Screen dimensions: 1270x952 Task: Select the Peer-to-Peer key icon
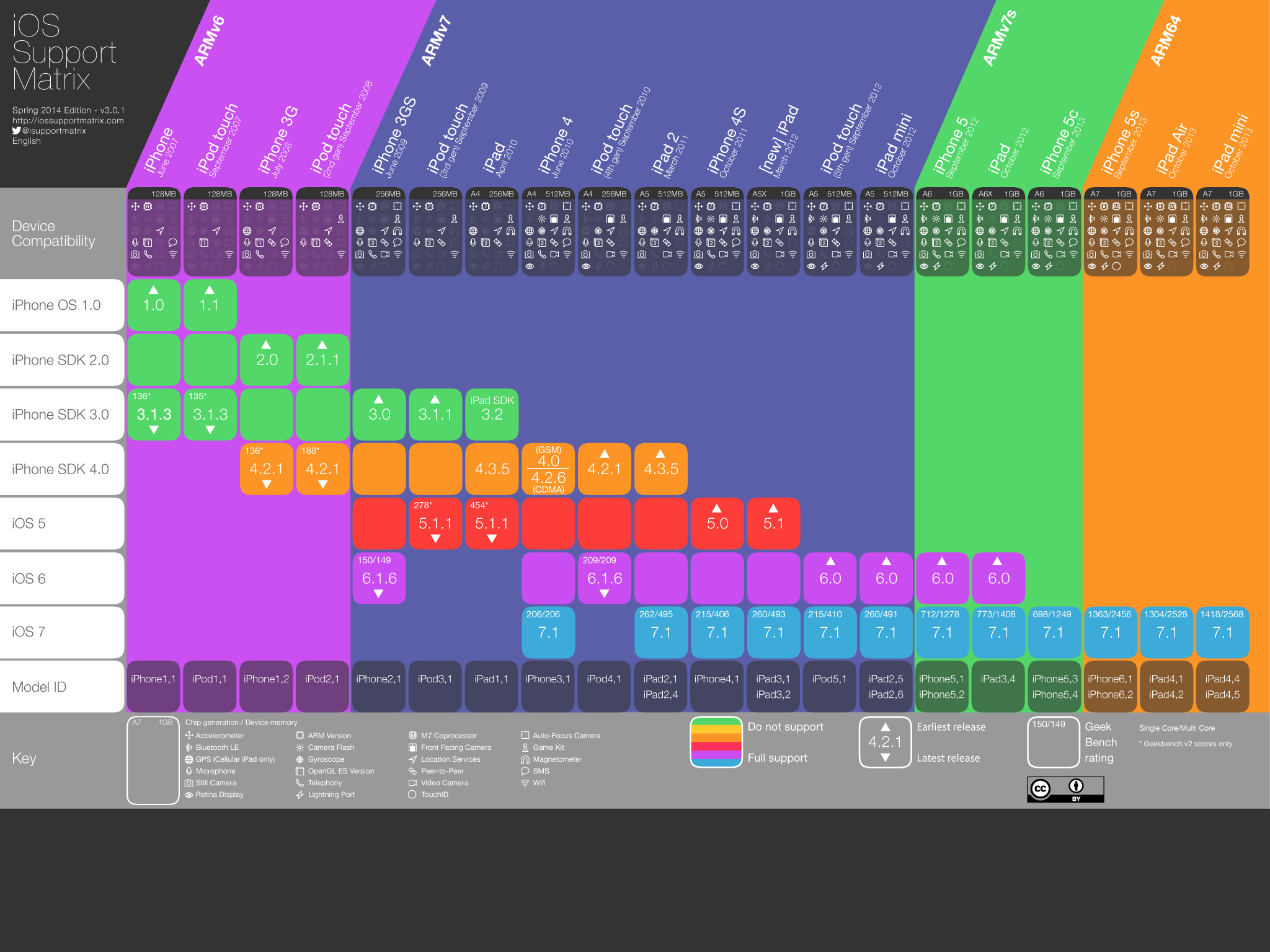click(412, 770)
